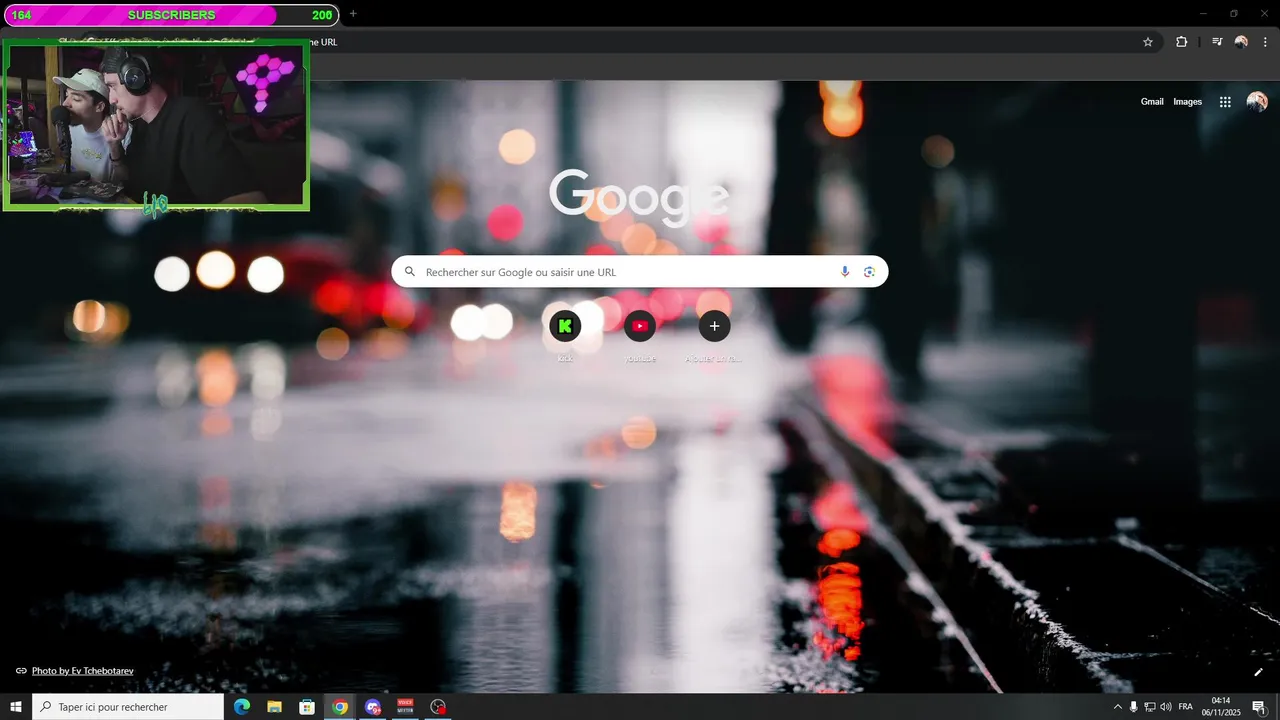Viewport: 1280px width, 720px height.
Task: Search by image with Lens icon
Action: (869, 272)
